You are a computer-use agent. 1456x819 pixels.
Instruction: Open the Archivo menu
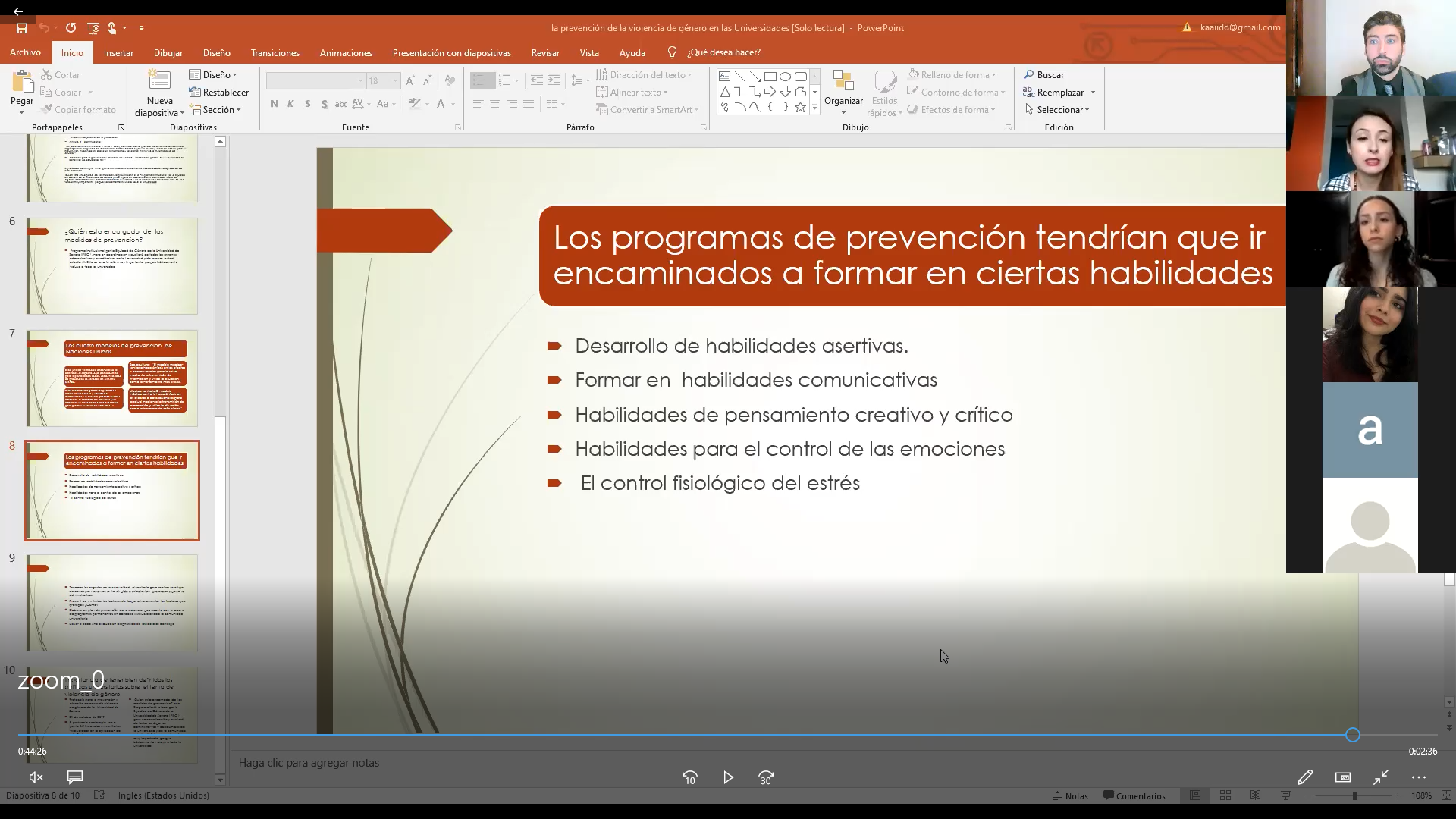(x=25, y=52)
